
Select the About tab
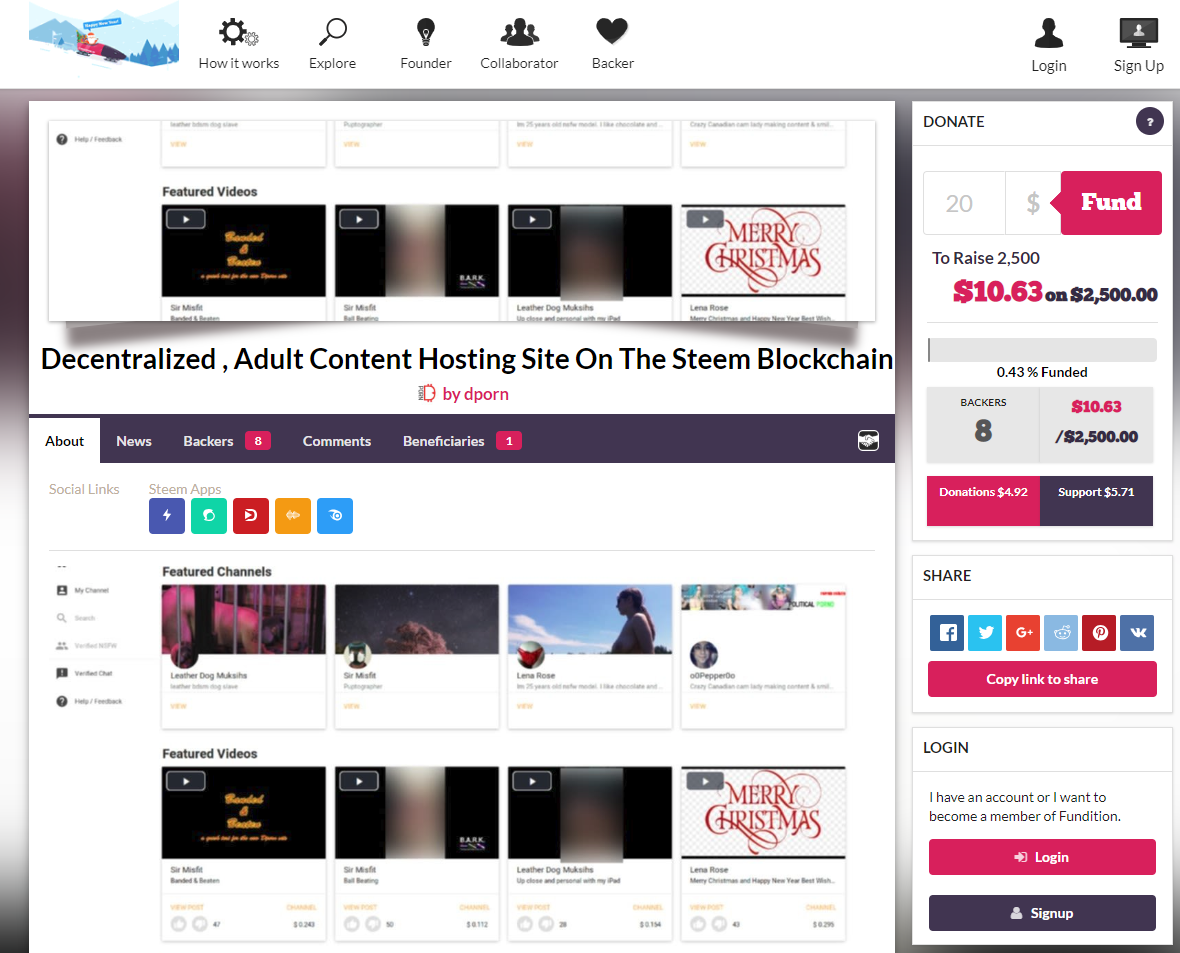coord(65,440)
